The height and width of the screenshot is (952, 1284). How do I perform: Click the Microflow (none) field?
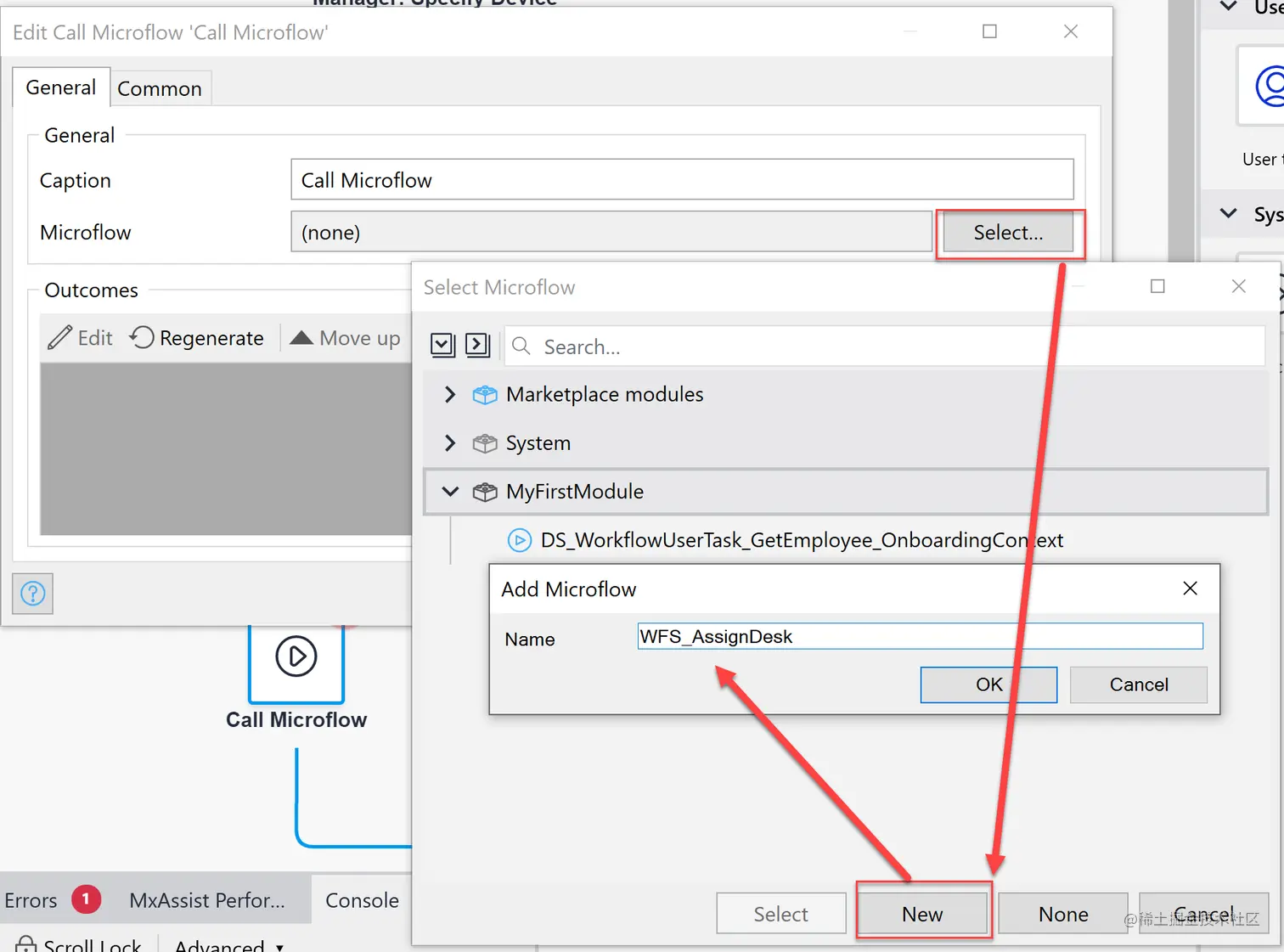[x=611, y=232]
